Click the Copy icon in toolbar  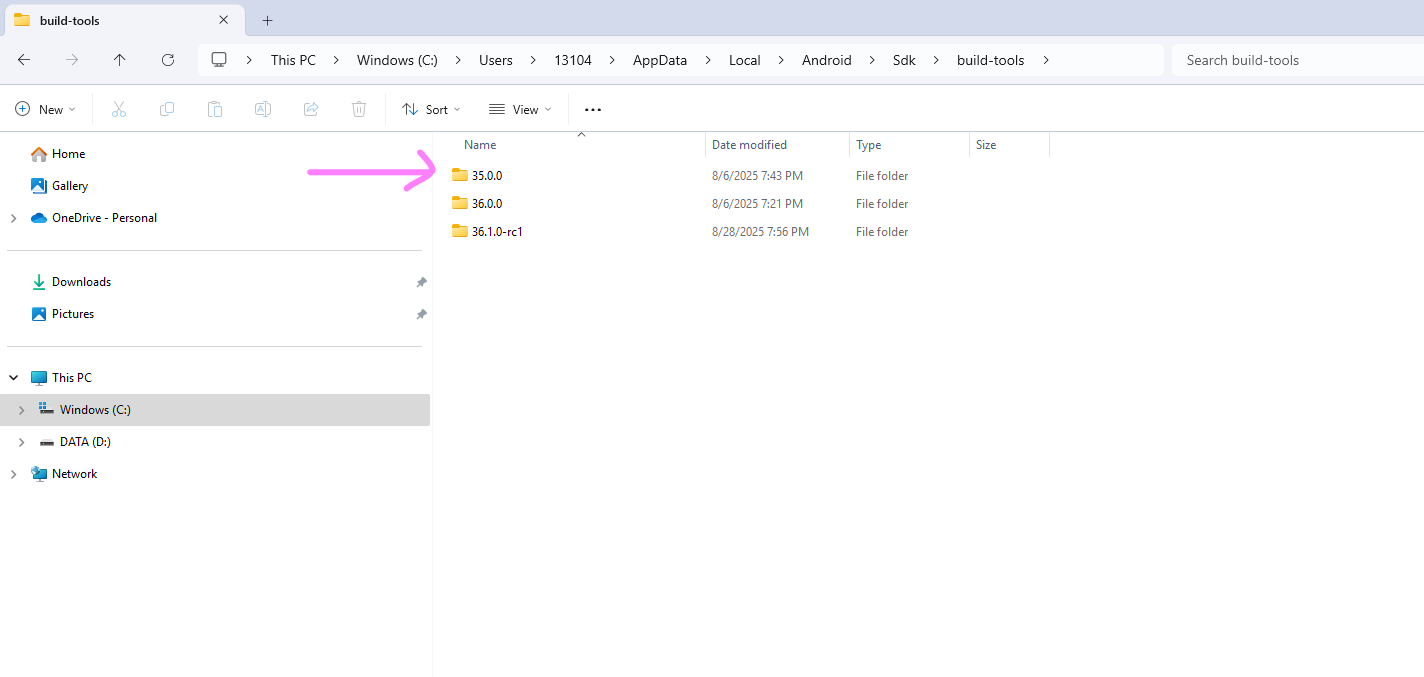[x=167, y=109]
